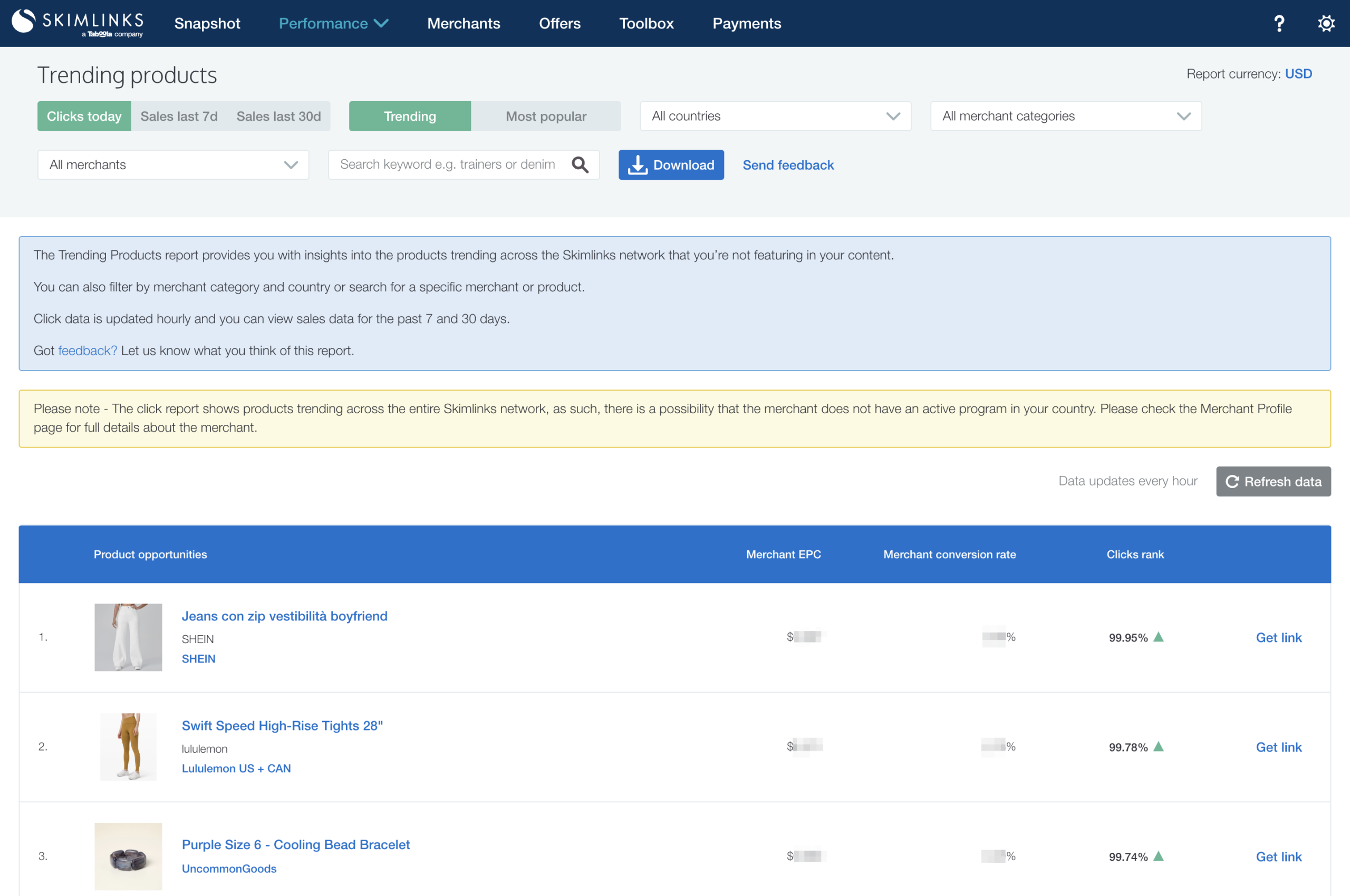
Task: Switch to Sales last 7d
Action: point(179,116)
